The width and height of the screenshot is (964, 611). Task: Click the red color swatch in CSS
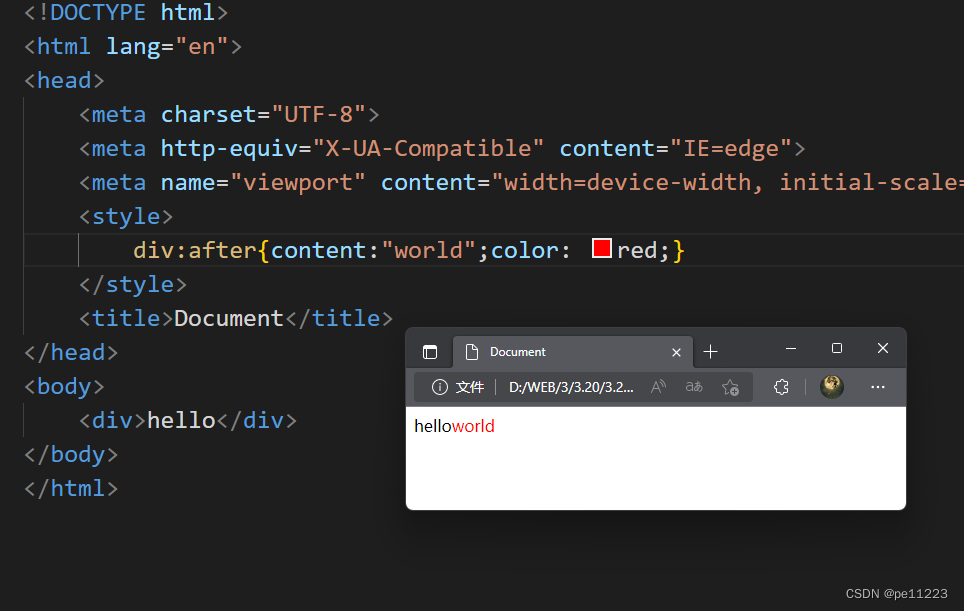coord(601,248)
